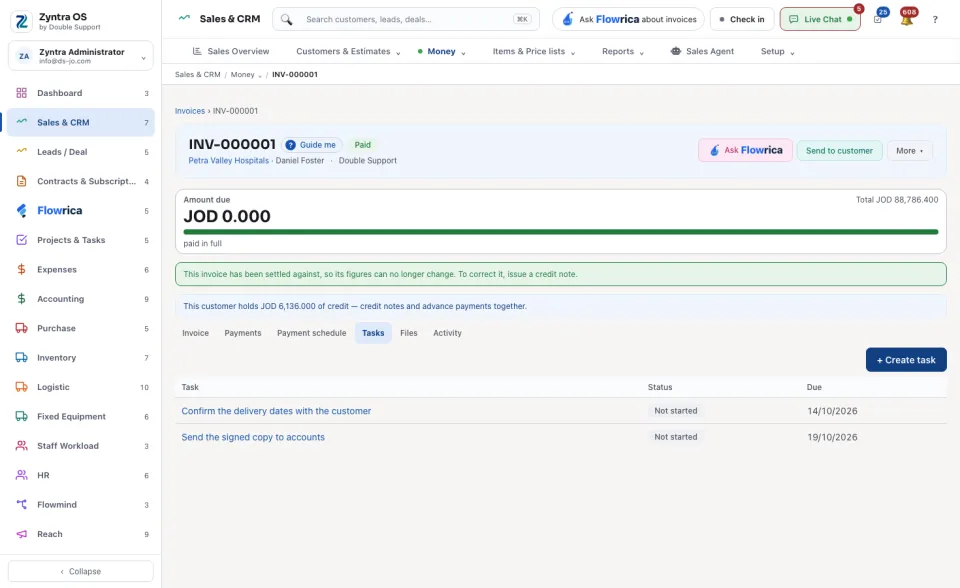This screenshot has width=960, height=588.
Task: Click the Zyntra OS logo icon
Action: (21, 21)
